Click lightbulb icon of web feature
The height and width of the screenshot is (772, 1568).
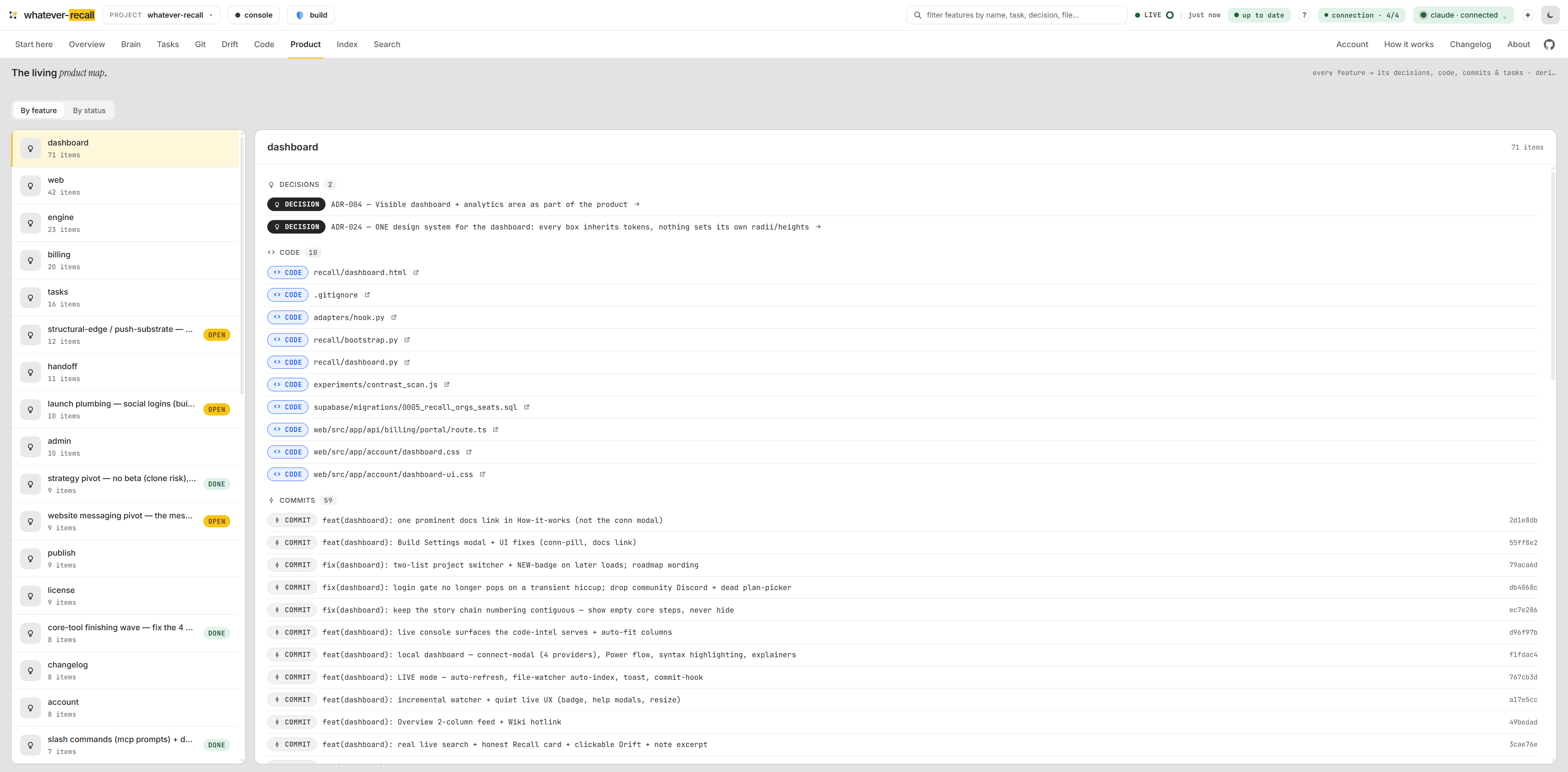pos(30,186)
